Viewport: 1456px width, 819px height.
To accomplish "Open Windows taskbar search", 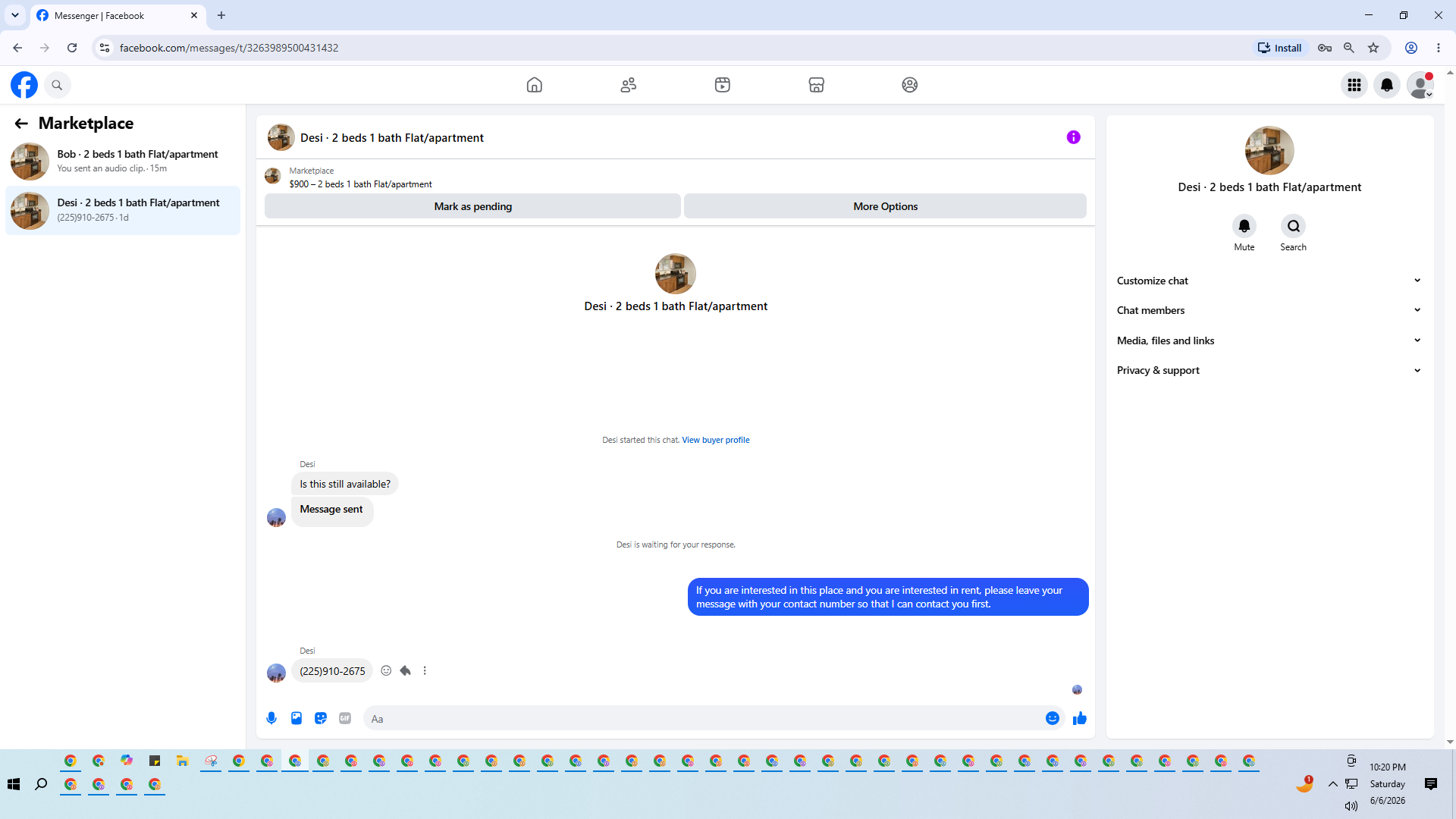I will (x=42, y=784).
